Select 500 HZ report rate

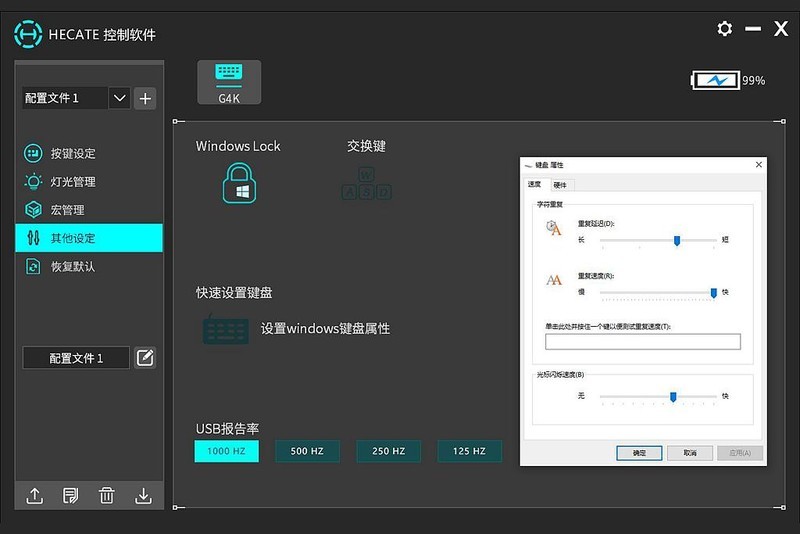click(x=307, y=451)
